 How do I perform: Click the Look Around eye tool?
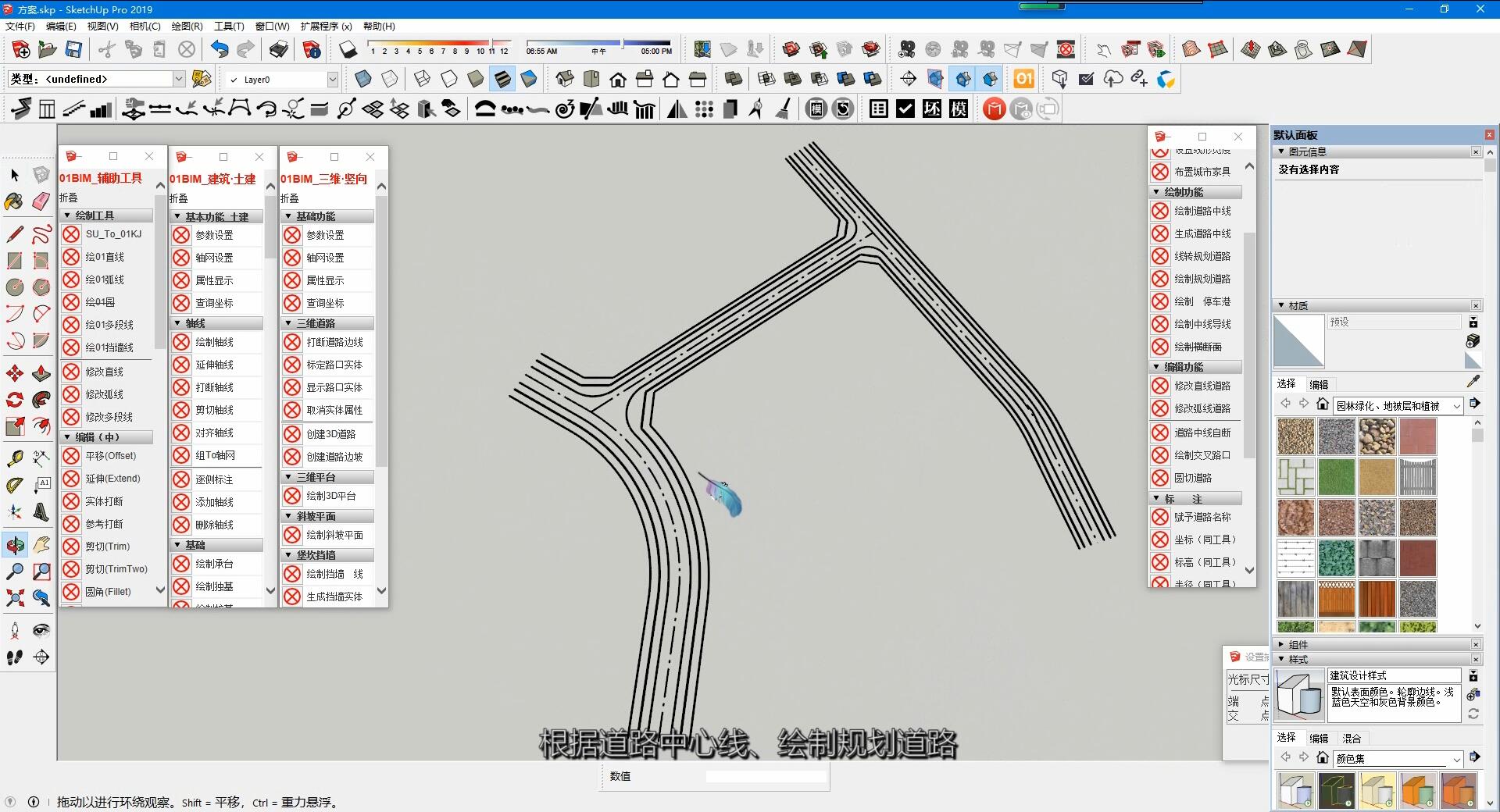(41, 631)
